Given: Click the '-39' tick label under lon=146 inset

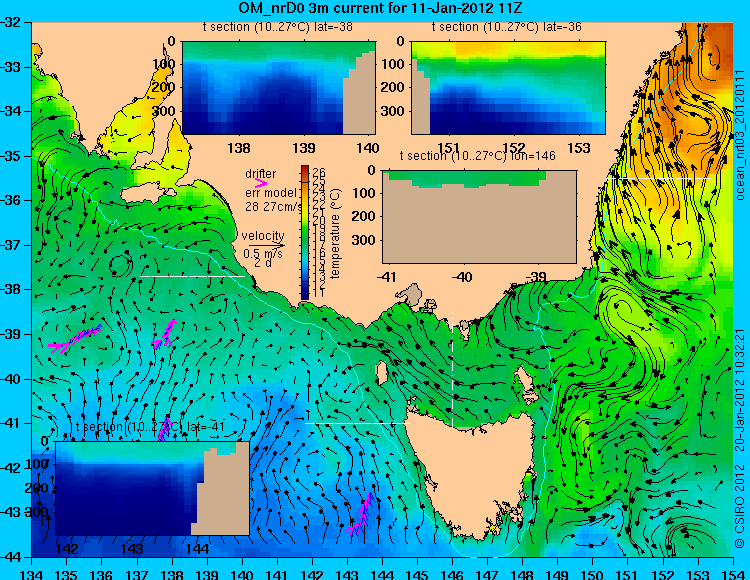Looking at the screenshot, I should (538, 277).
